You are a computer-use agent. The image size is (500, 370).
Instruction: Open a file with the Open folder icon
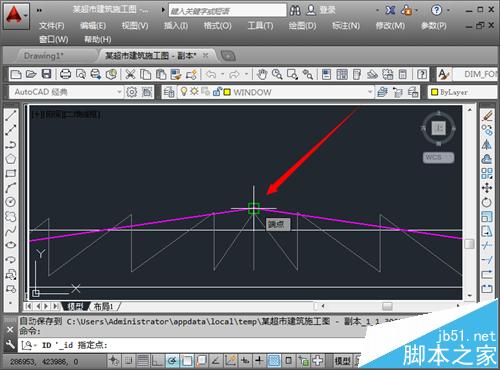pos(31,74)
